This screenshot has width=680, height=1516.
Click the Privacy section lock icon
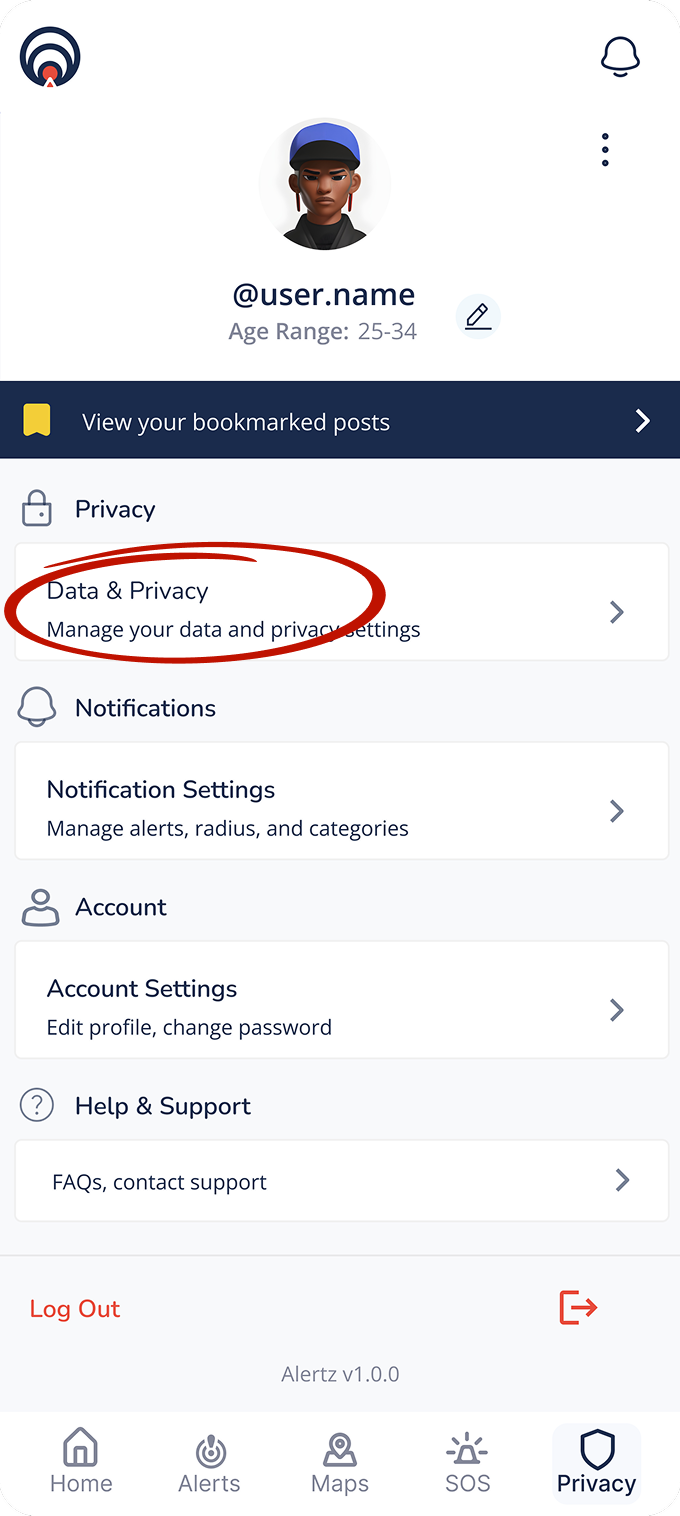coord(37,509)
